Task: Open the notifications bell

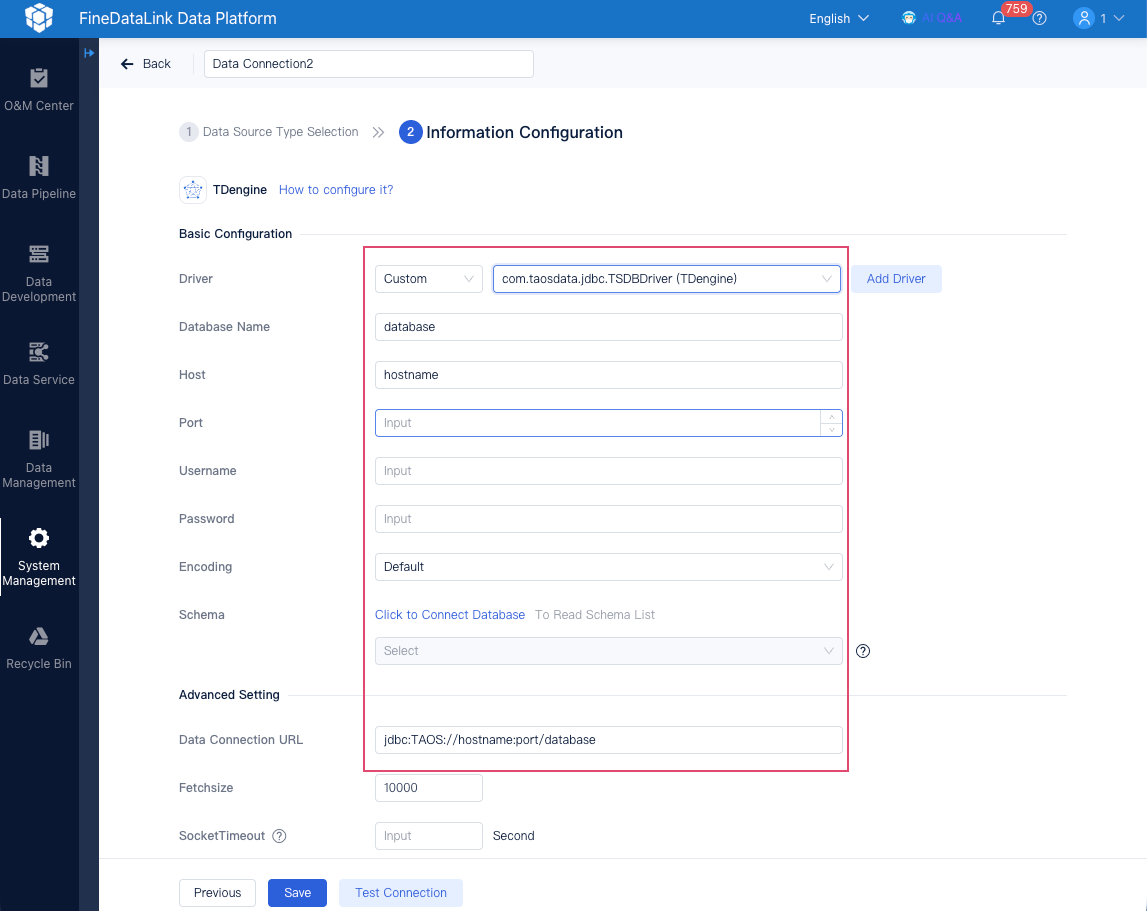Action: coord(998,18)
